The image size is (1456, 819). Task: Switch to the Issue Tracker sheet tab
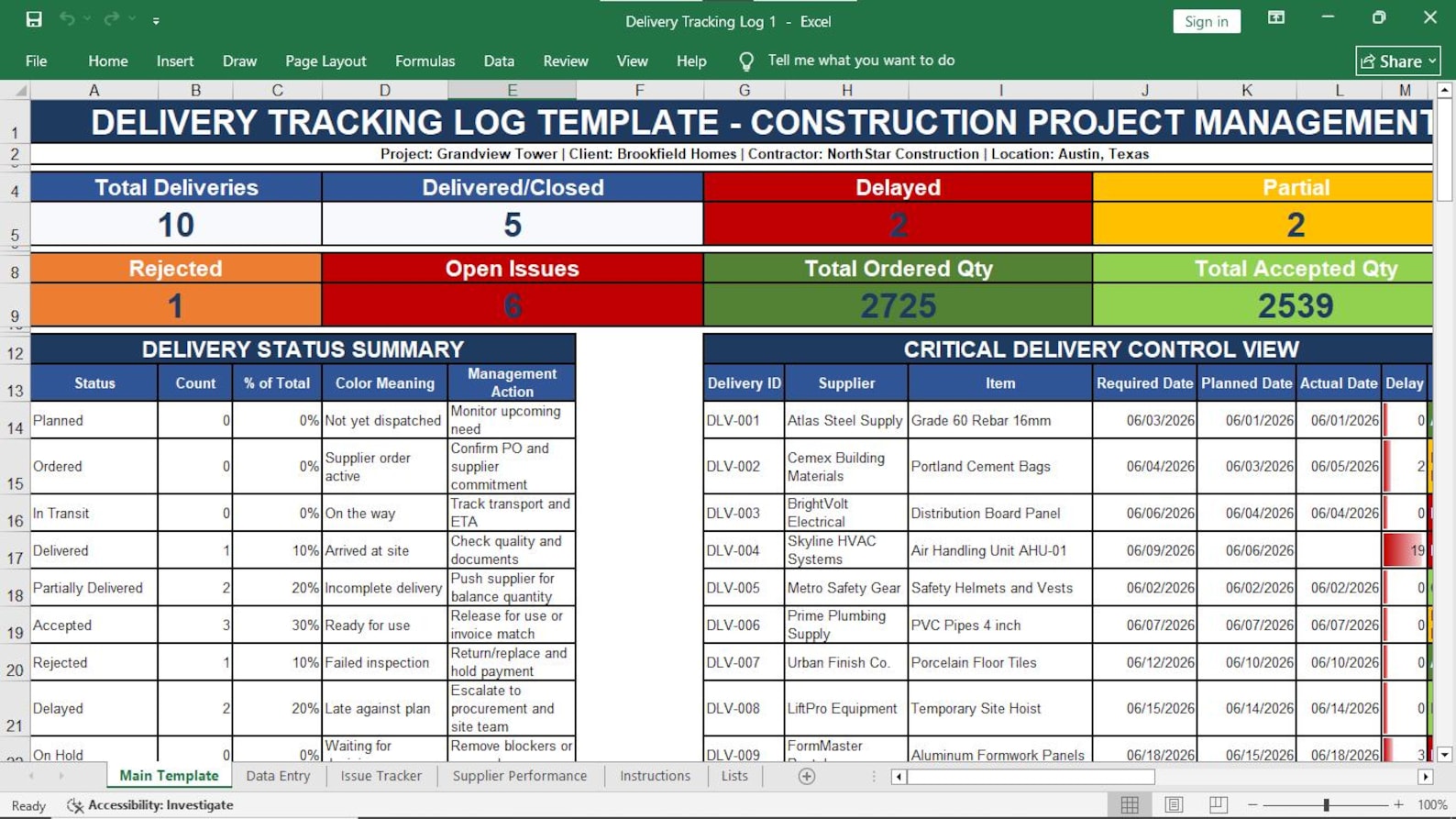coord(381,776)
